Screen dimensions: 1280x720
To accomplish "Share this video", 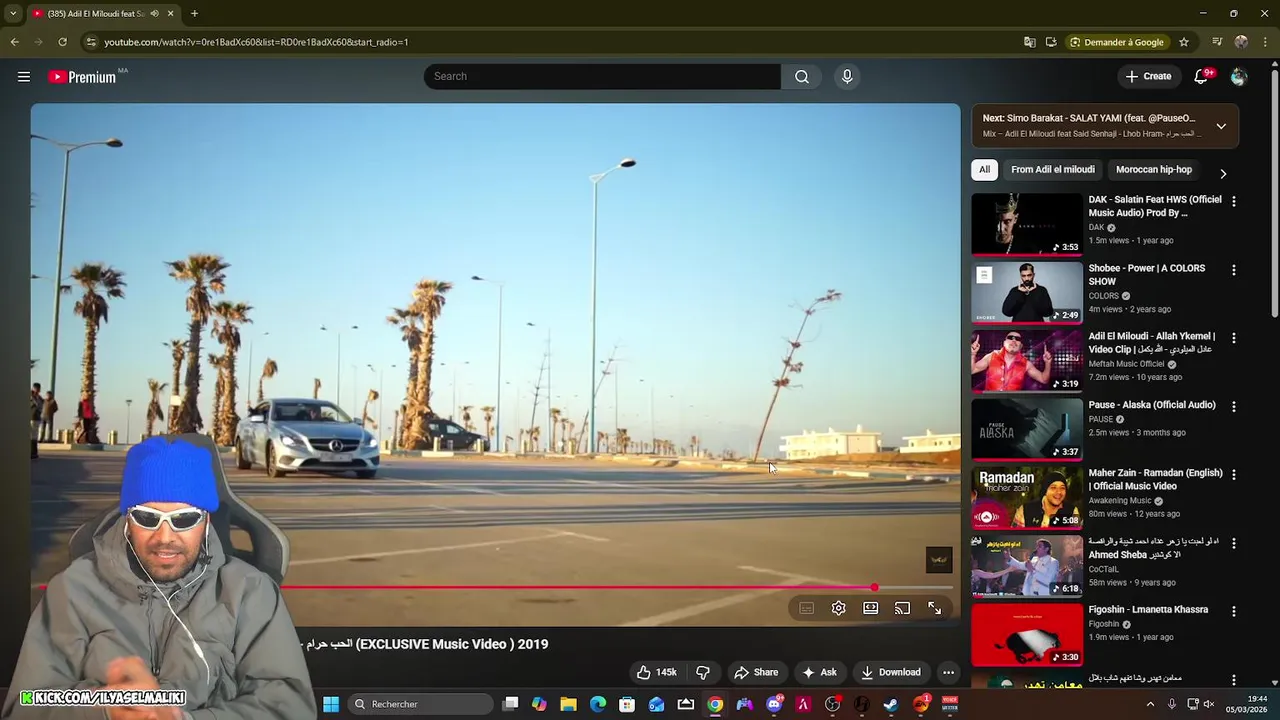I will coord(755,672).
